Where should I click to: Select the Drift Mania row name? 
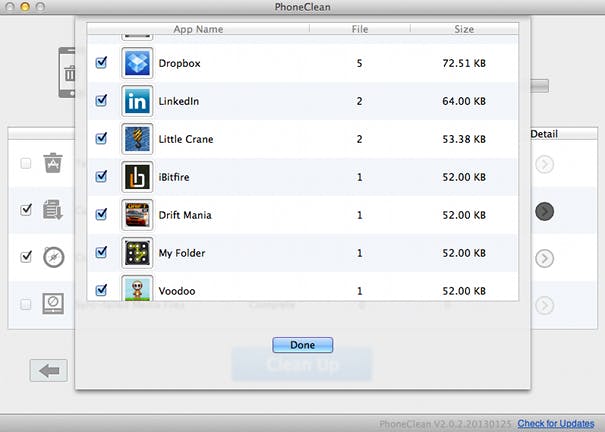[x=185, y=215]
